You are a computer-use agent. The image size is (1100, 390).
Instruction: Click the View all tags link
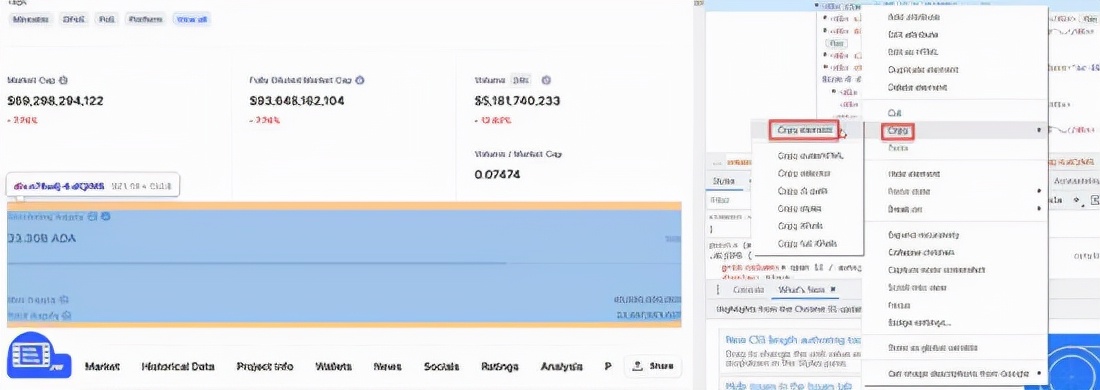[x=192, y=20]
